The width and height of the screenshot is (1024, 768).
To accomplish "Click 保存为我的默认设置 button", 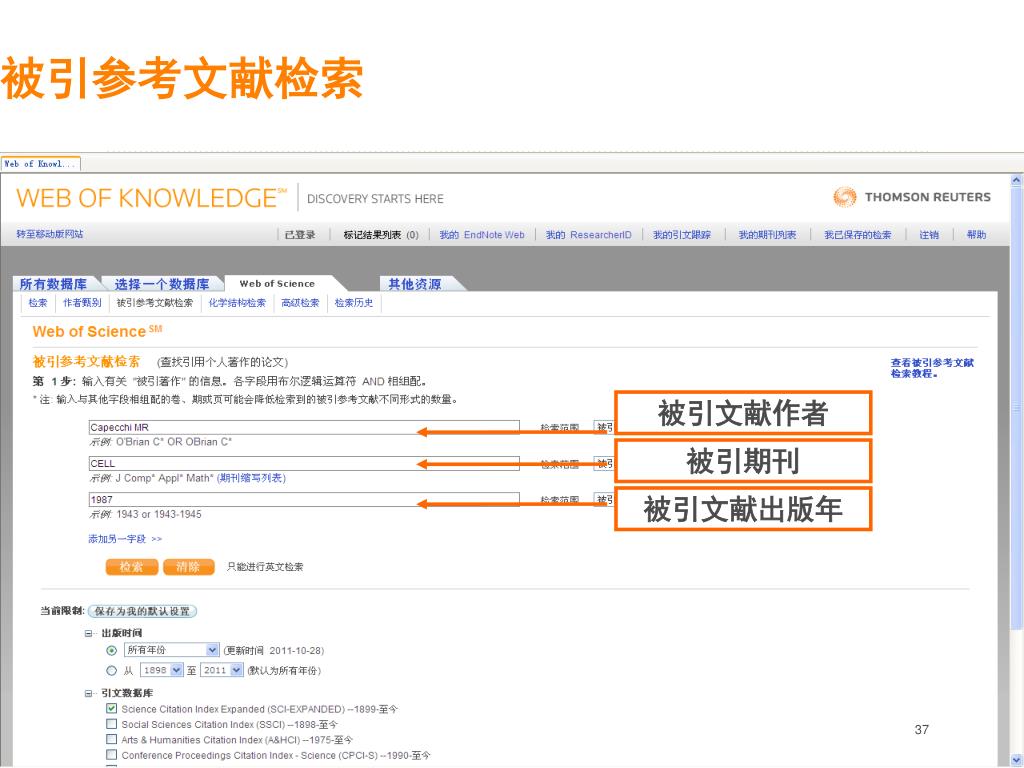I will point(142,611).
